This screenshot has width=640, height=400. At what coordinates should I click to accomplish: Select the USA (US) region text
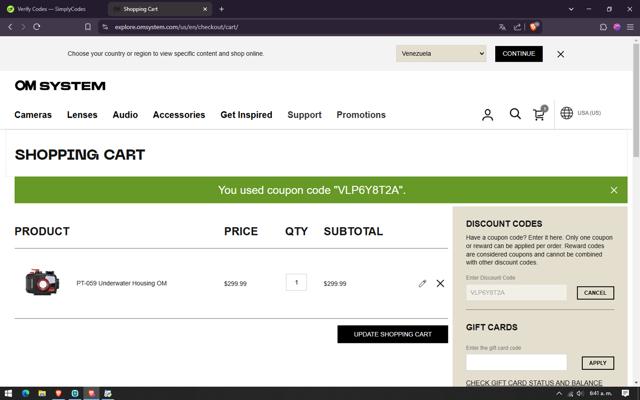tap(589, 113)
